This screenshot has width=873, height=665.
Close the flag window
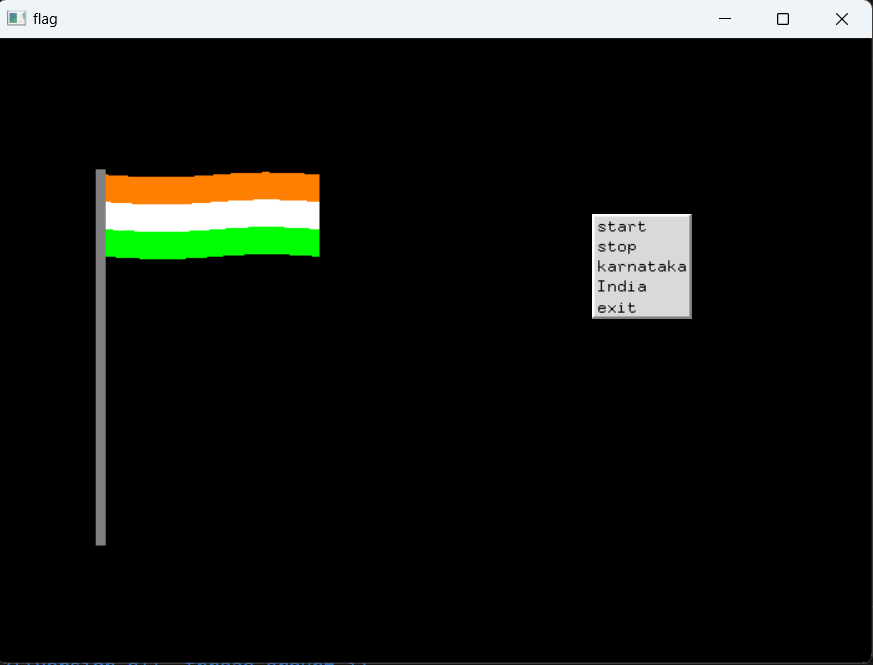(x=842, y=19)
